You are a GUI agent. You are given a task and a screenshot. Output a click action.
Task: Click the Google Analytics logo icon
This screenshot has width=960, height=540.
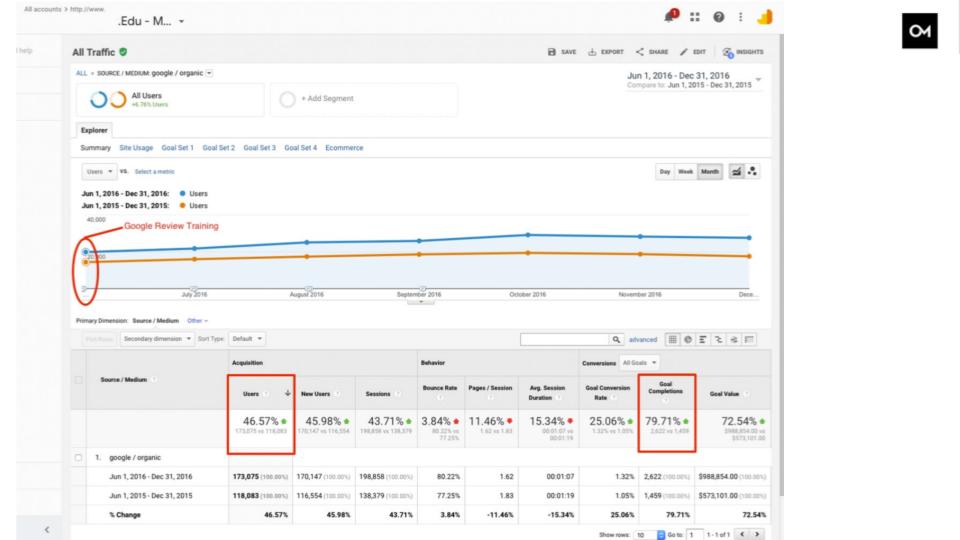tap(765, 17)
